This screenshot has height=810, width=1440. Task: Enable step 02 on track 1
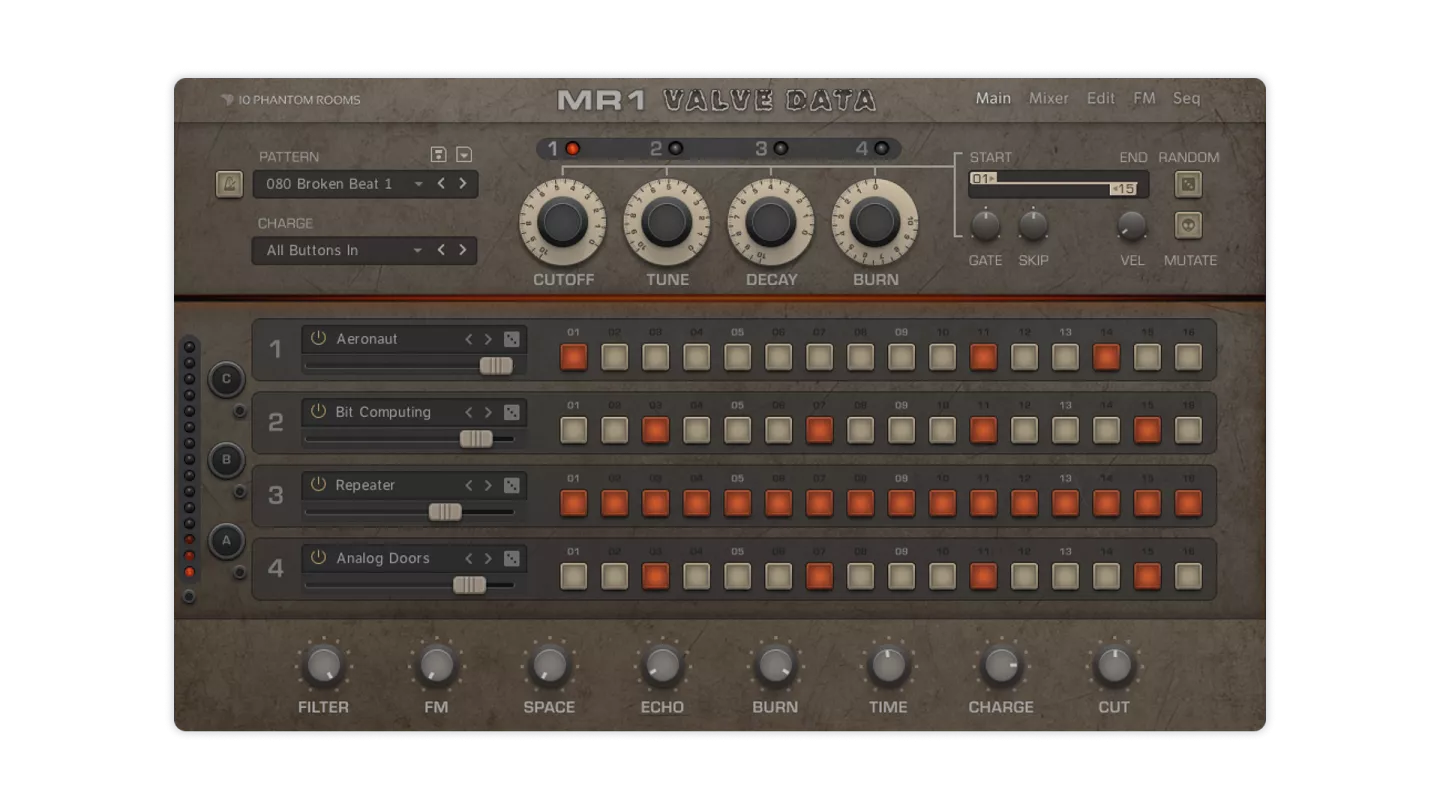tap(614, 357)
